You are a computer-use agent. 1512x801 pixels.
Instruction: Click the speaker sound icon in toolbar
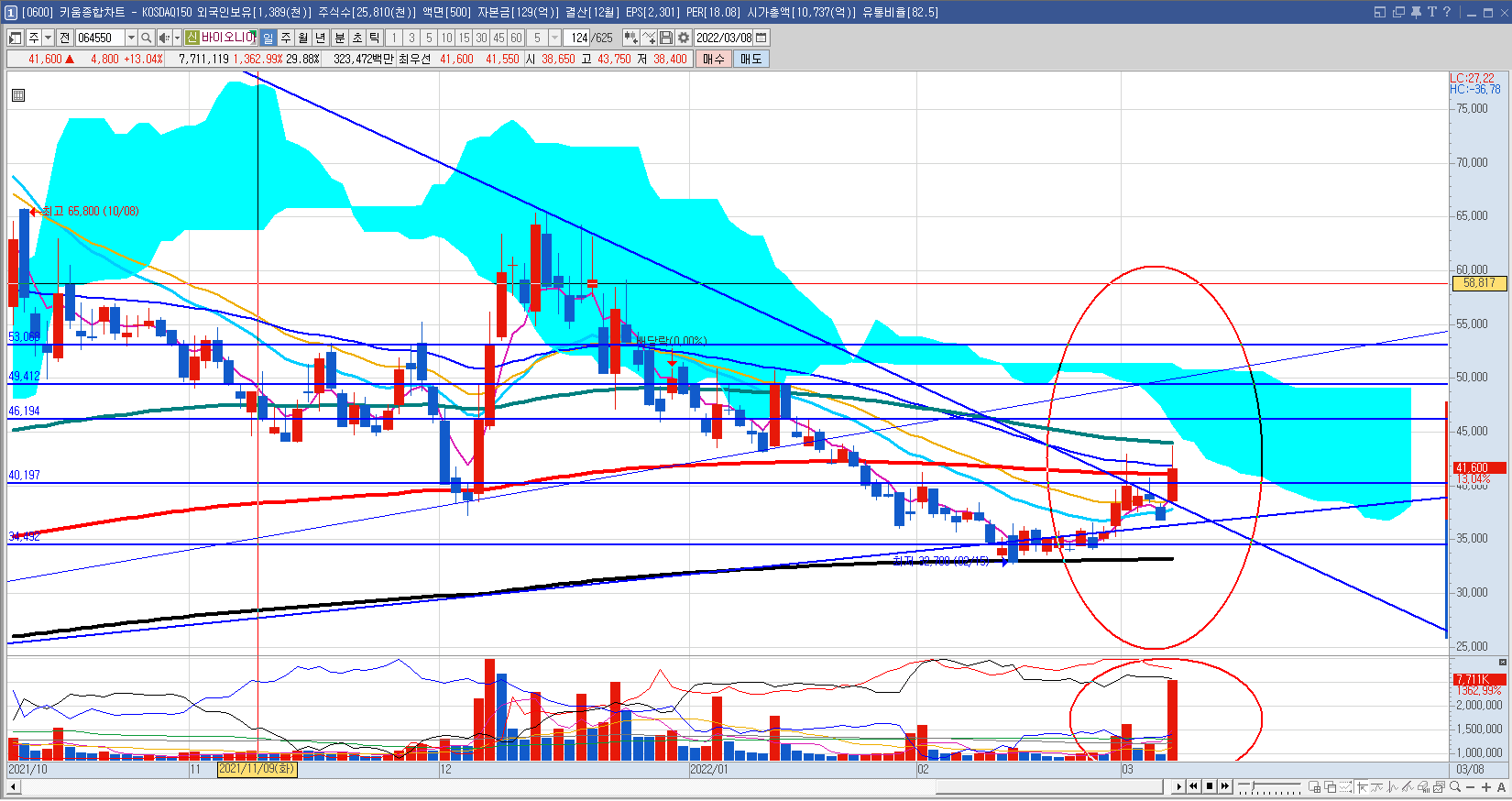coord(164,38)
